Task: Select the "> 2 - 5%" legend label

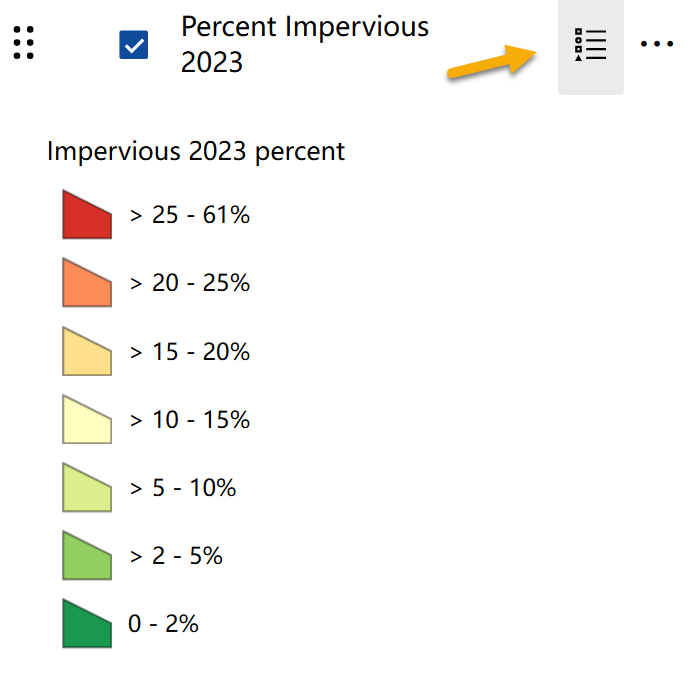Action: point(176,556)
